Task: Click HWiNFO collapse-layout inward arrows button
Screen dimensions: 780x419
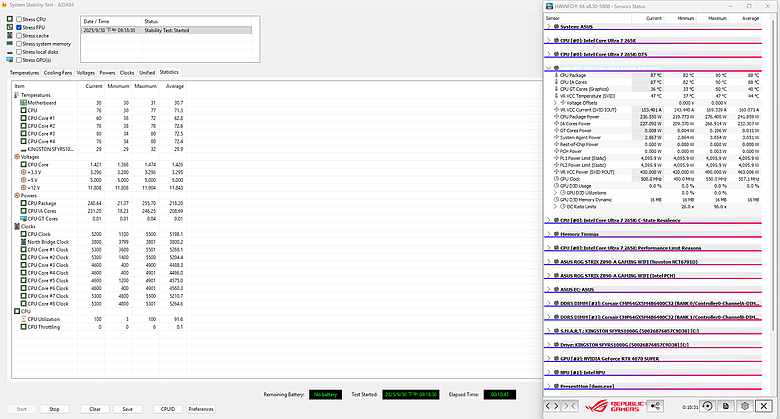Action: click(570, 406)
